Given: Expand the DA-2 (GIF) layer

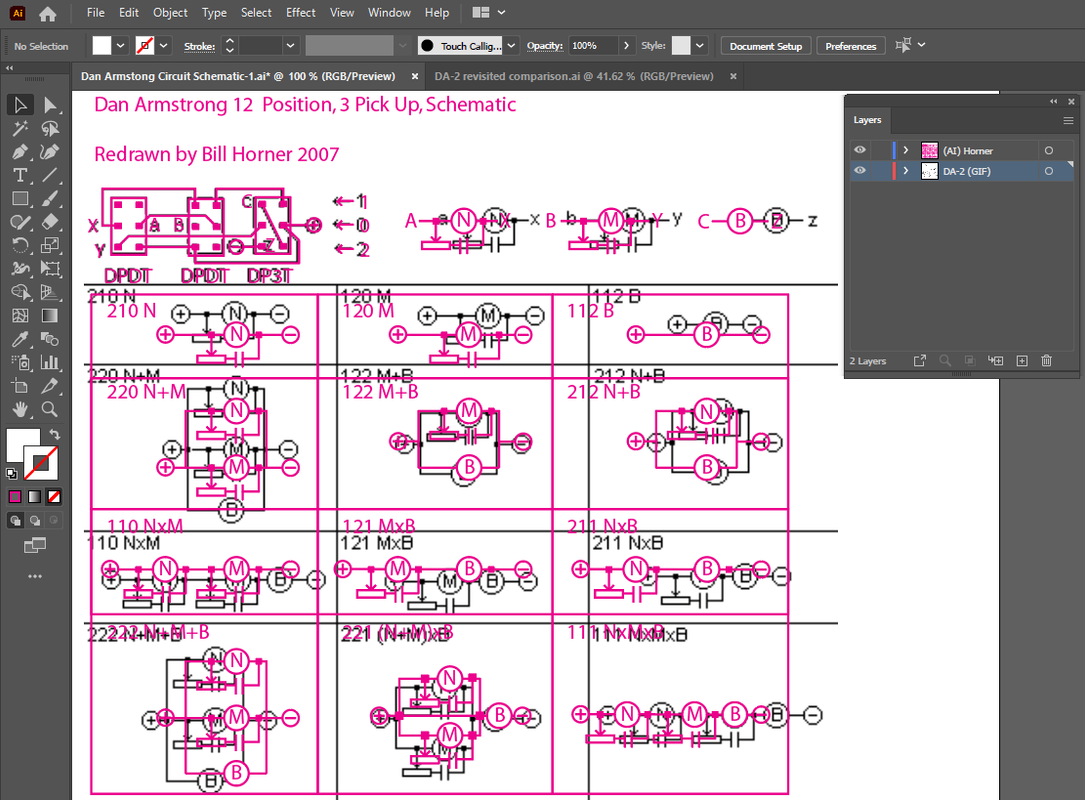Looking at the screenshot, I should [x=906, y=171].
